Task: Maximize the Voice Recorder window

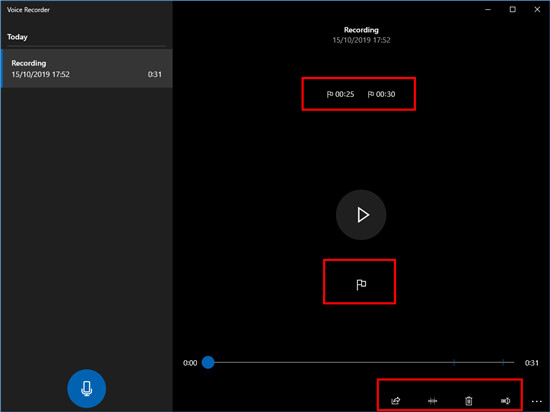Action: [512, 9]
